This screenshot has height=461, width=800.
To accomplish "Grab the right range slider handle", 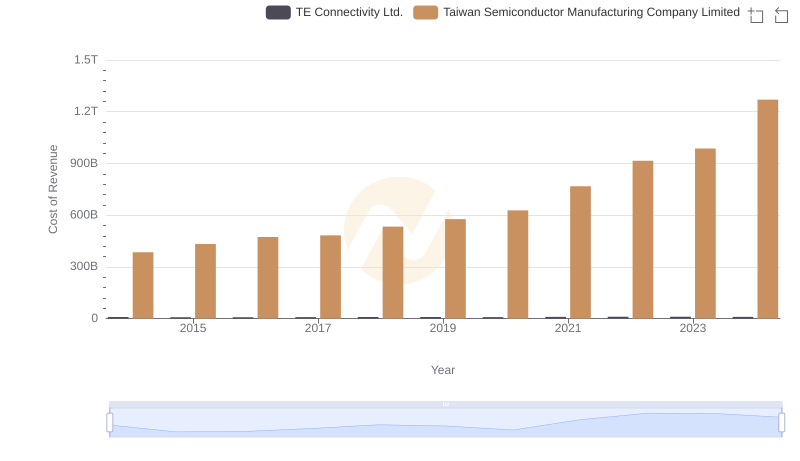I will click(781, 423).
